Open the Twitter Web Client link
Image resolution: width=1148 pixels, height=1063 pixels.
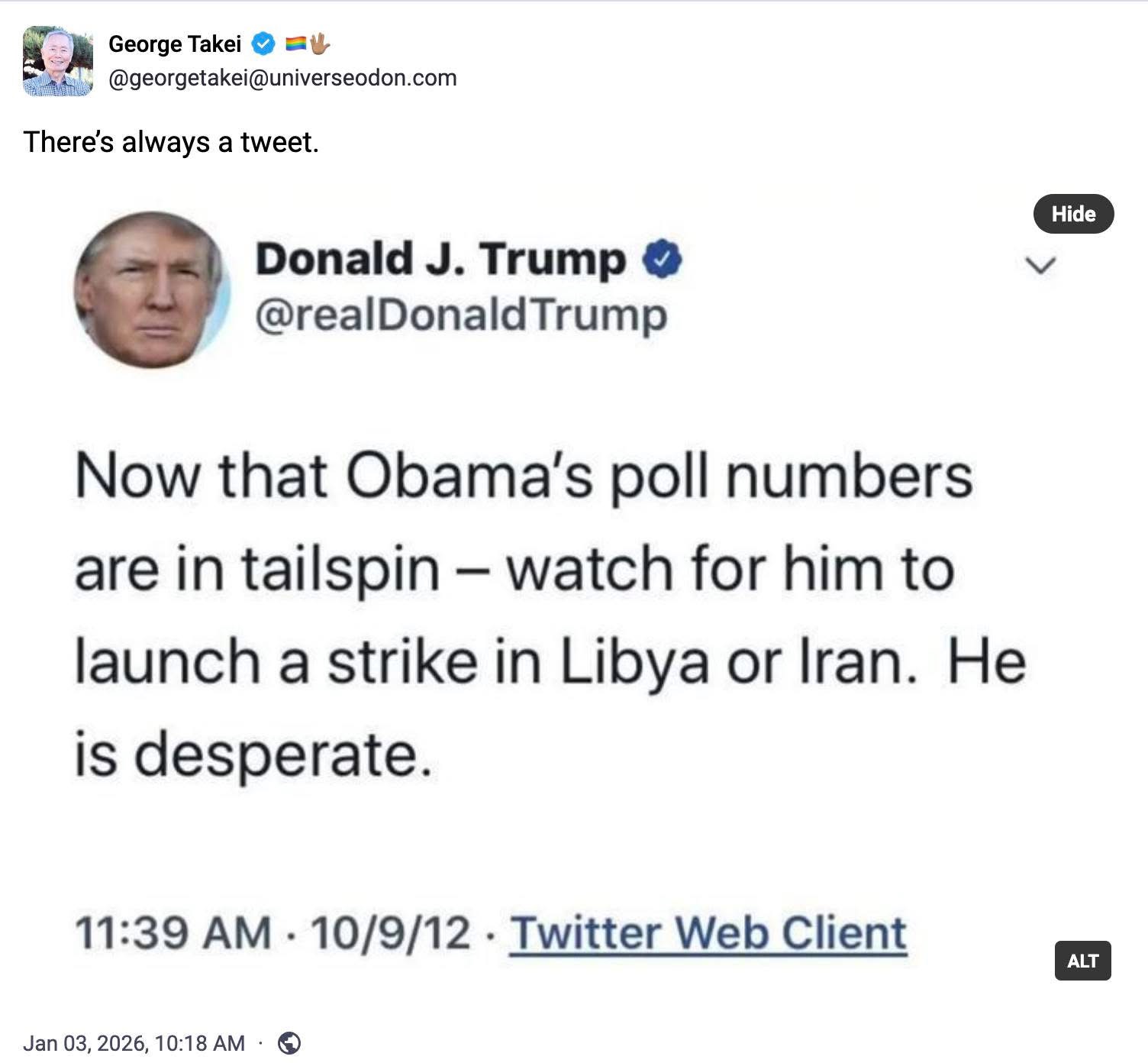coord(708,933)
